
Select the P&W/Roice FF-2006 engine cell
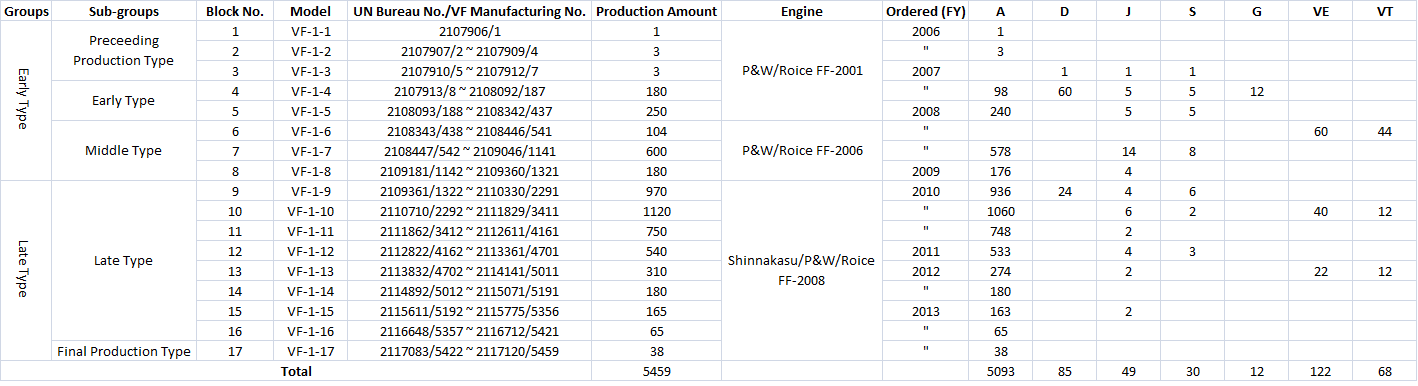pyautogui.click(x=801, y=151)
